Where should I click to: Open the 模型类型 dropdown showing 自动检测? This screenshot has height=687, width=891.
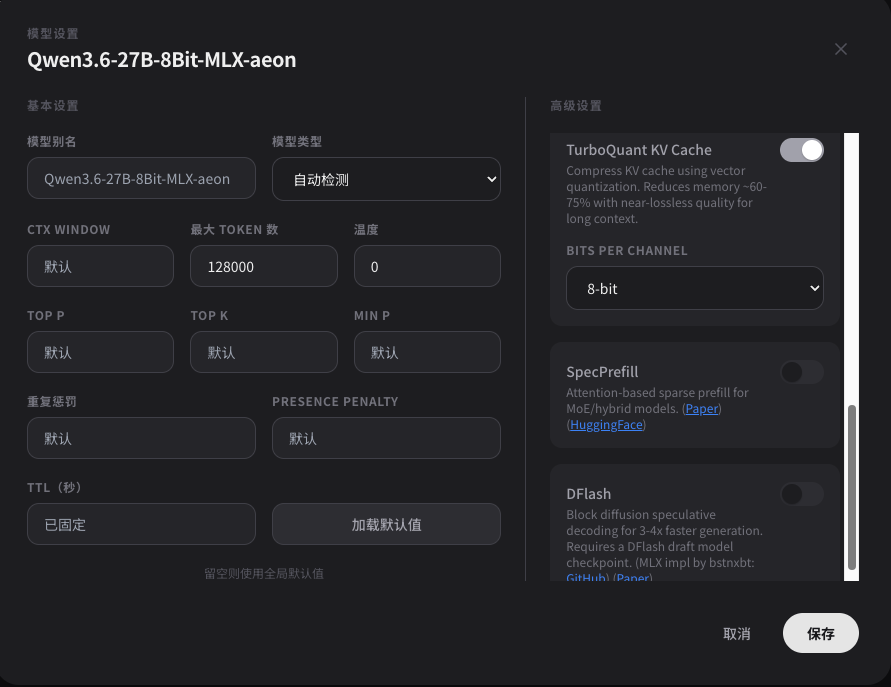(386, 179)
